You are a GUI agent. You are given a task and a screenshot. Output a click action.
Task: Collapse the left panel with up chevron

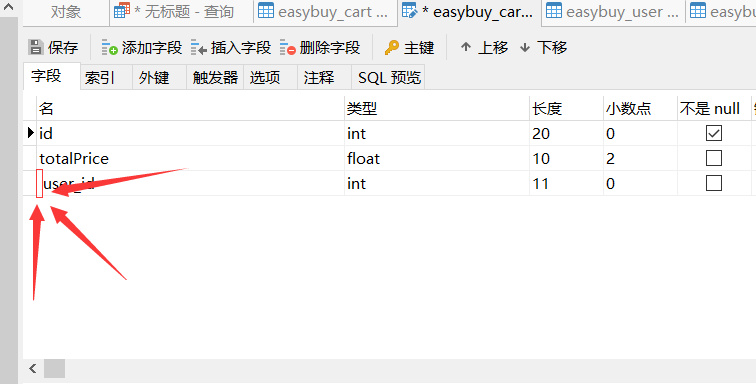[8, 6]
